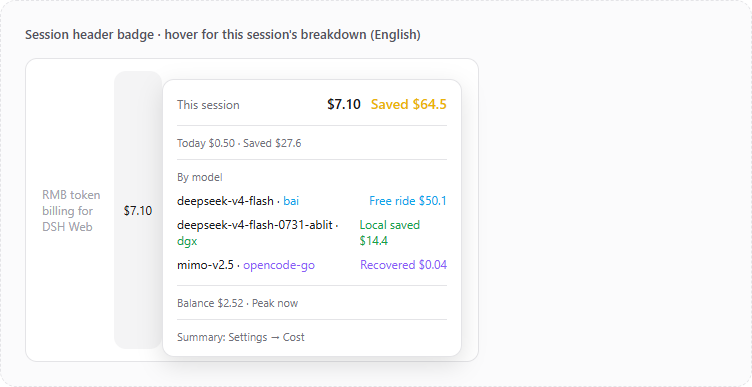Click the 'Recovered $0.04' label
Viewport: 752px width, 387px height.
coord(403,265)
